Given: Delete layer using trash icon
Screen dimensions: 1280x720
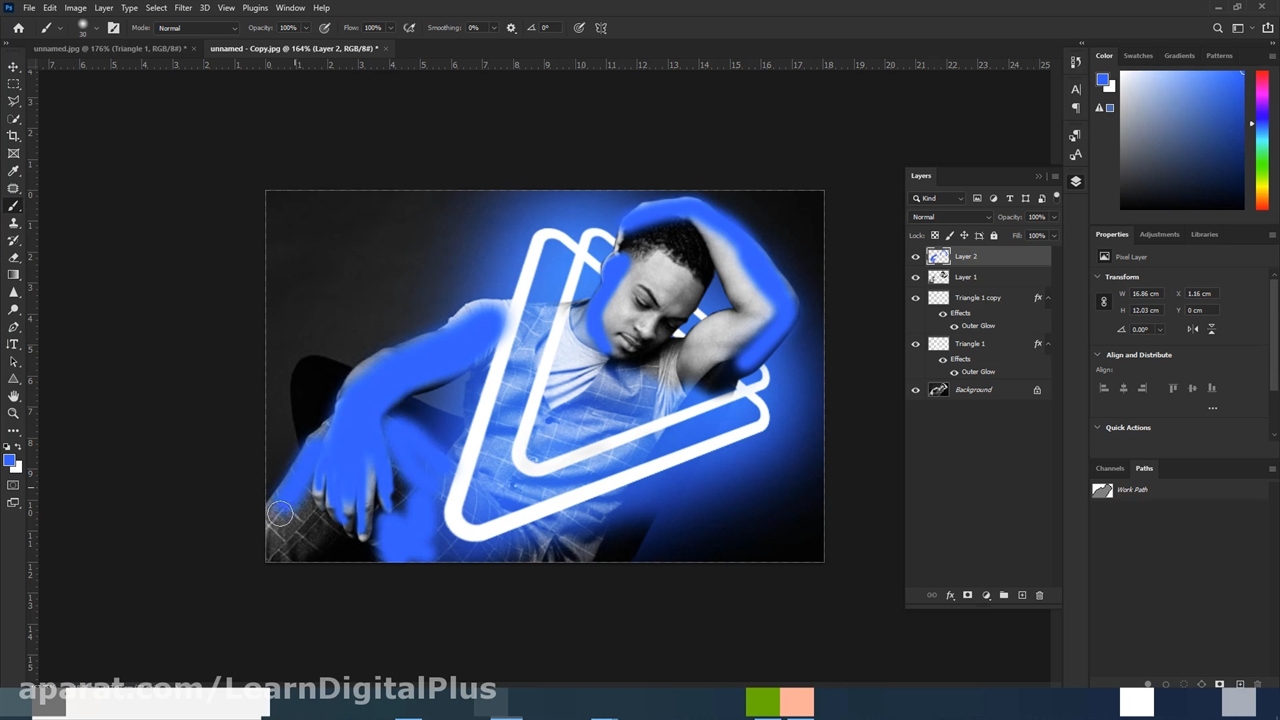Looking at the screenshot, I should pos(1039,595).
